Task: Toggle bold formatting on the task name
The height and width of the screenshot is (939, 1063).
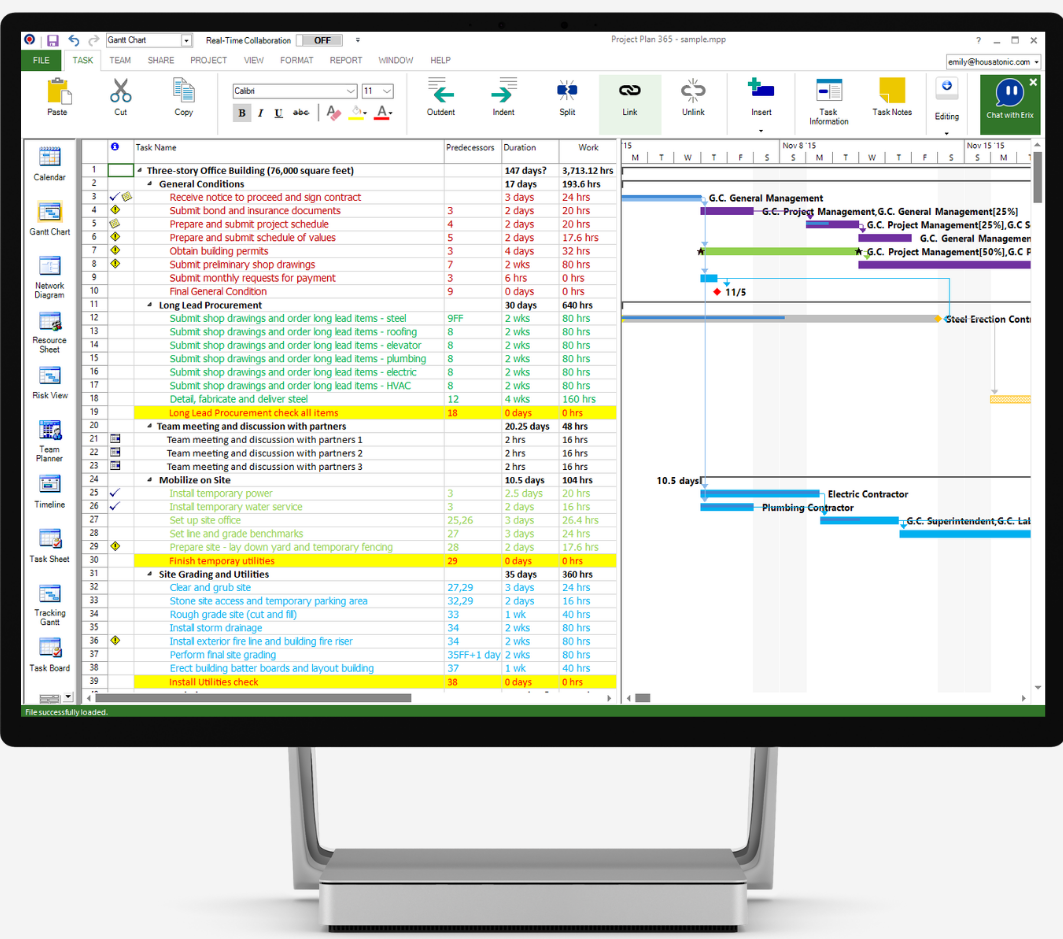Action: 241,113
